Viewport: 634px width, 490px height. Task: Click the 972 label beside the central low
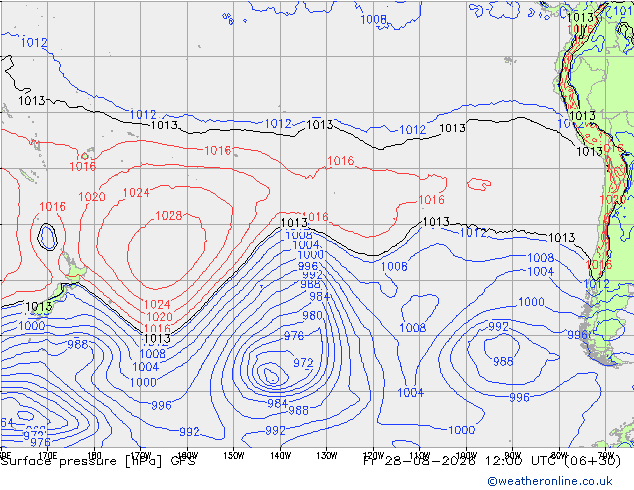click(x=303, y=363)
